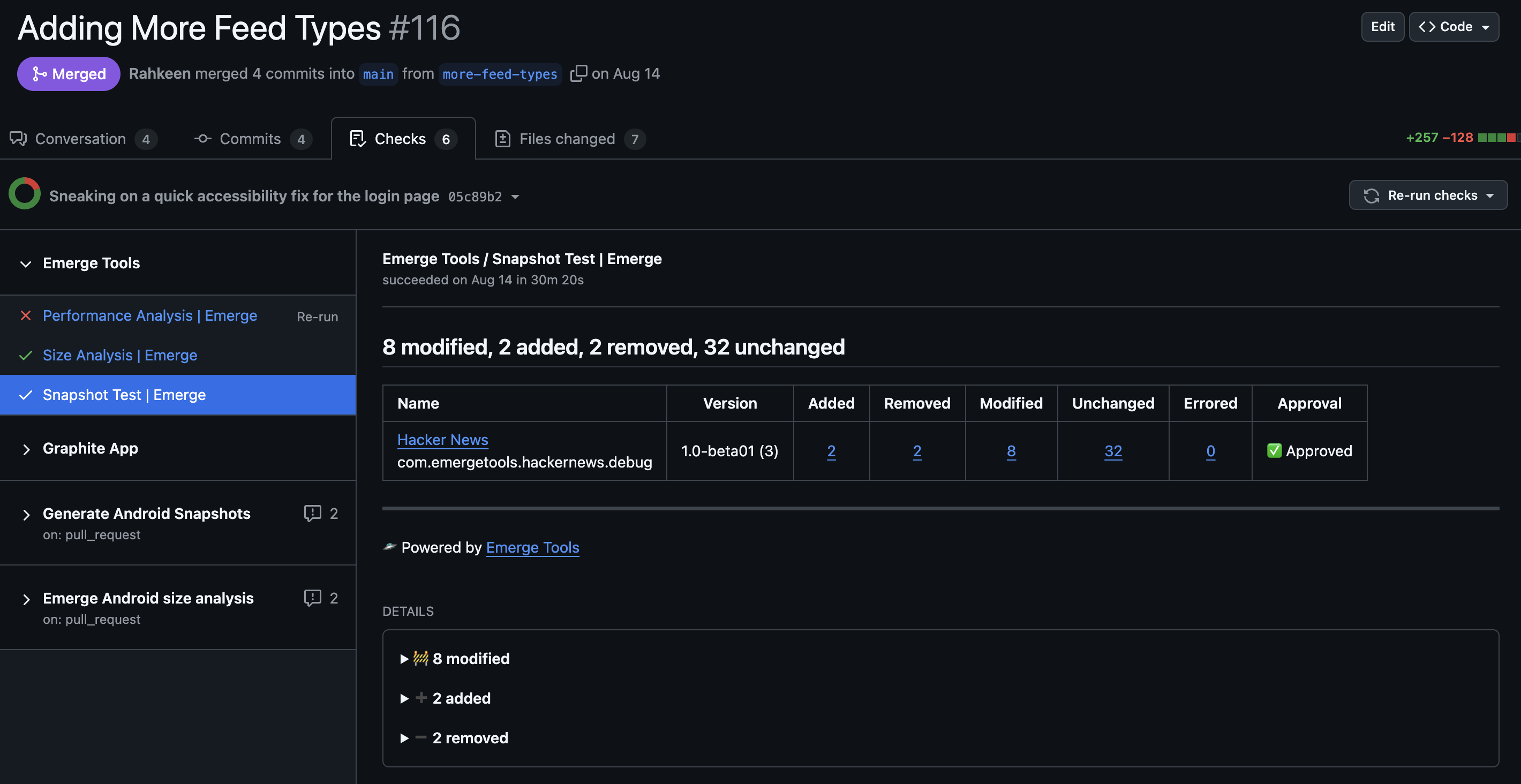This screenshot has width=1521, height=784.
Task: Click the annotation icon on Generate Android Snapshots
Action: point(312,514)
